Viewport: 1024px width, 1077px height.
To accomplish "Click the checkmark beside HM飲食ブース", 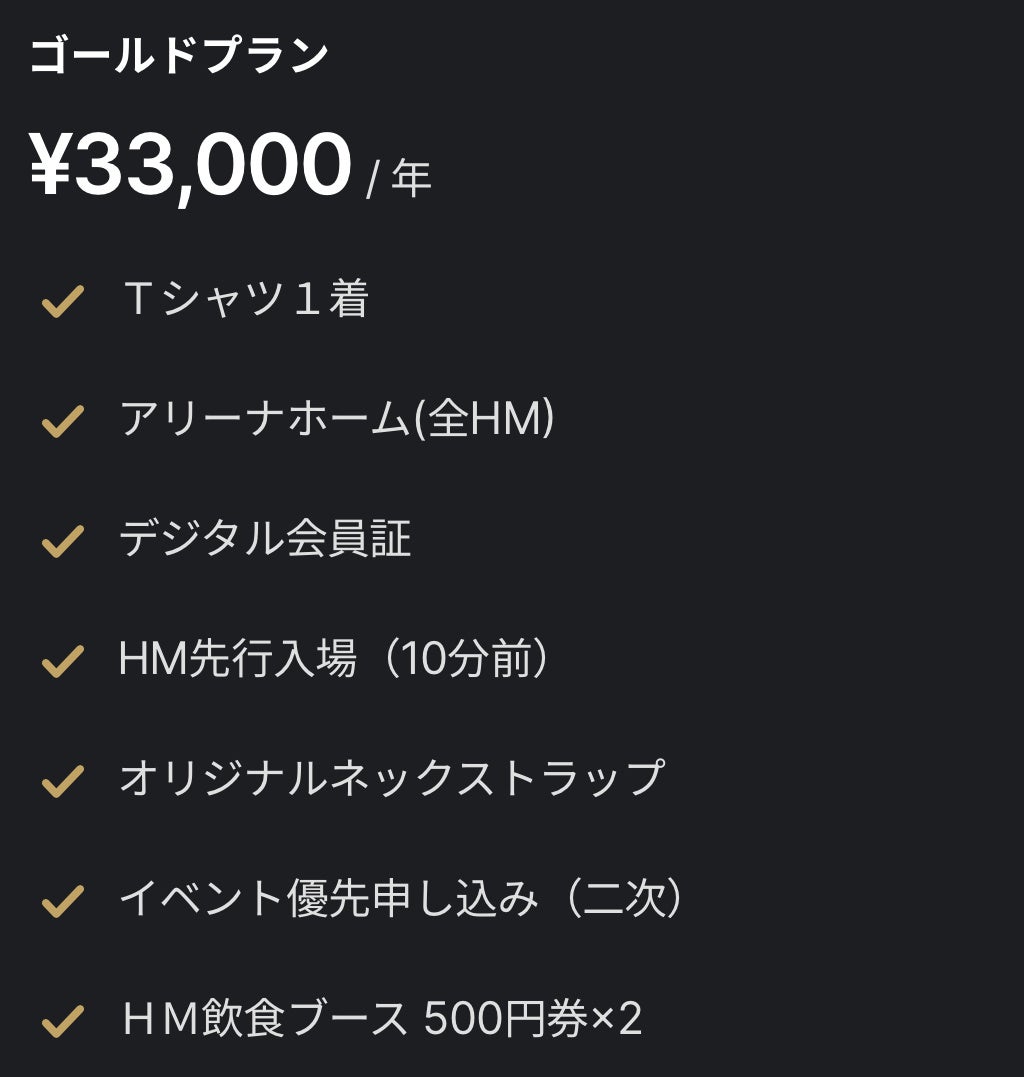I will pyautogui.click(x=62, y=1021).
